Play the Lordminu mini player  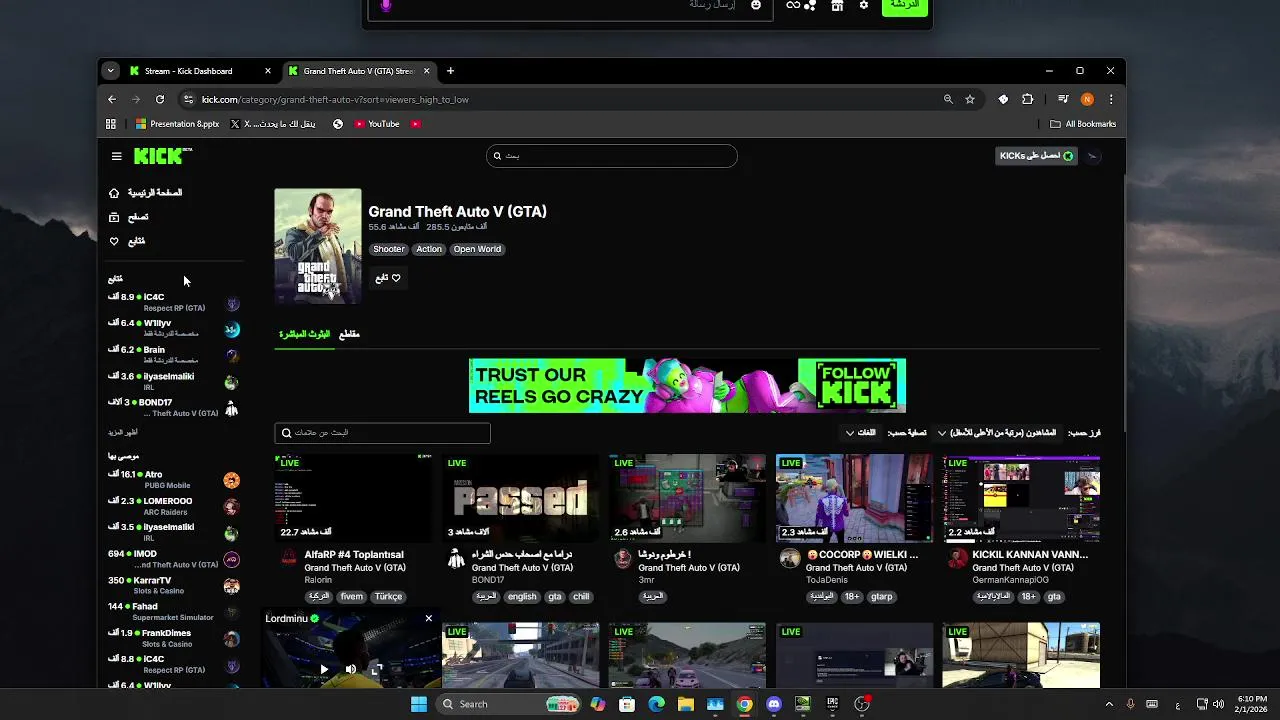[x=324, y=669]
